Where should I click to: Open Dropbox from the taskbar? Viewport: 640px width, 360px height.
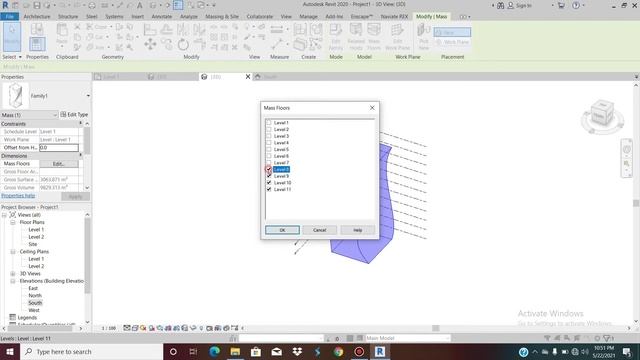pyautogui.click(x=297, y=351)
